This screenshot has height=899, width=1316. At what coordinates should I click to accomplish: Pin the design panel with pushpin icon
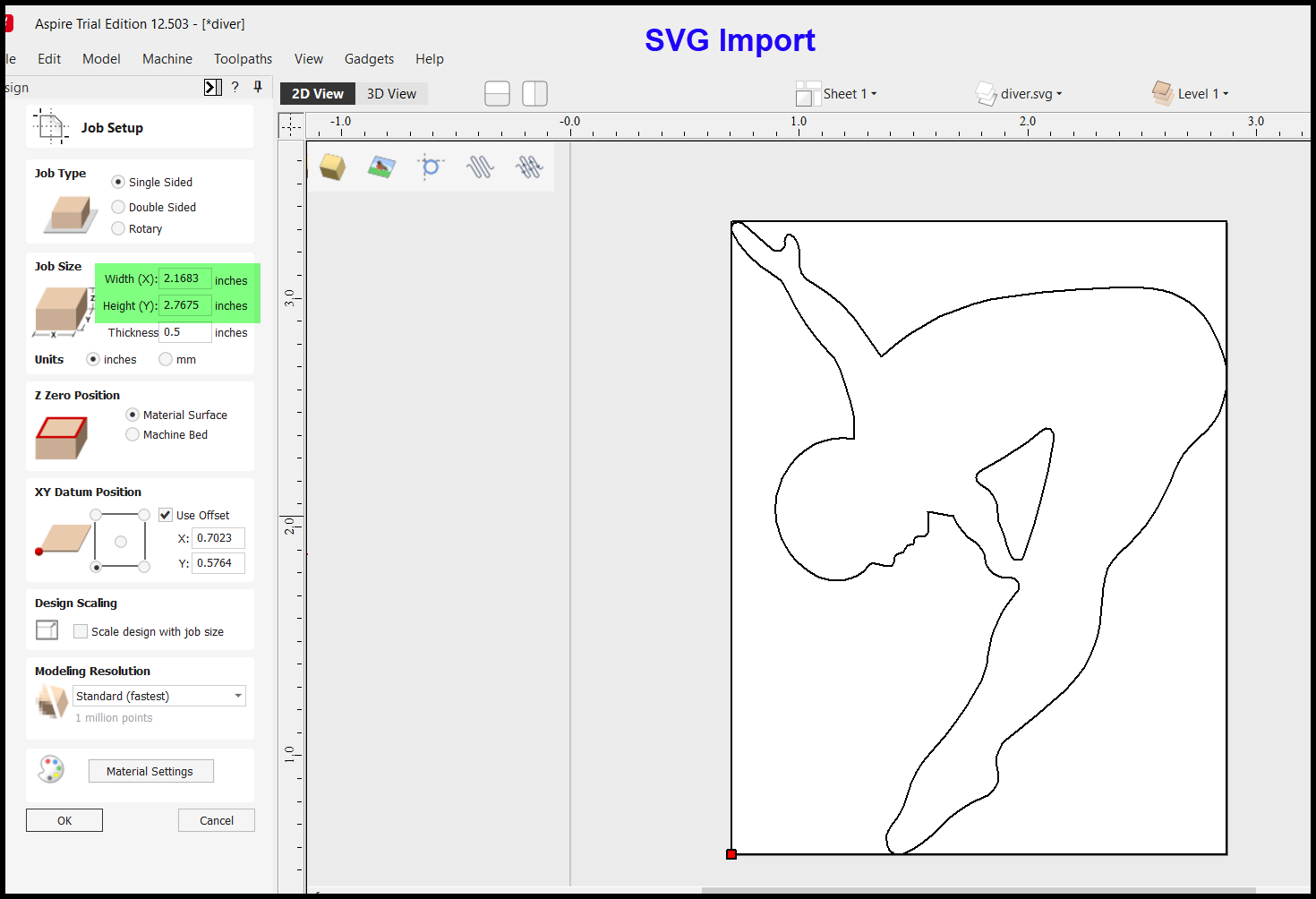click(x=258, y=87)
